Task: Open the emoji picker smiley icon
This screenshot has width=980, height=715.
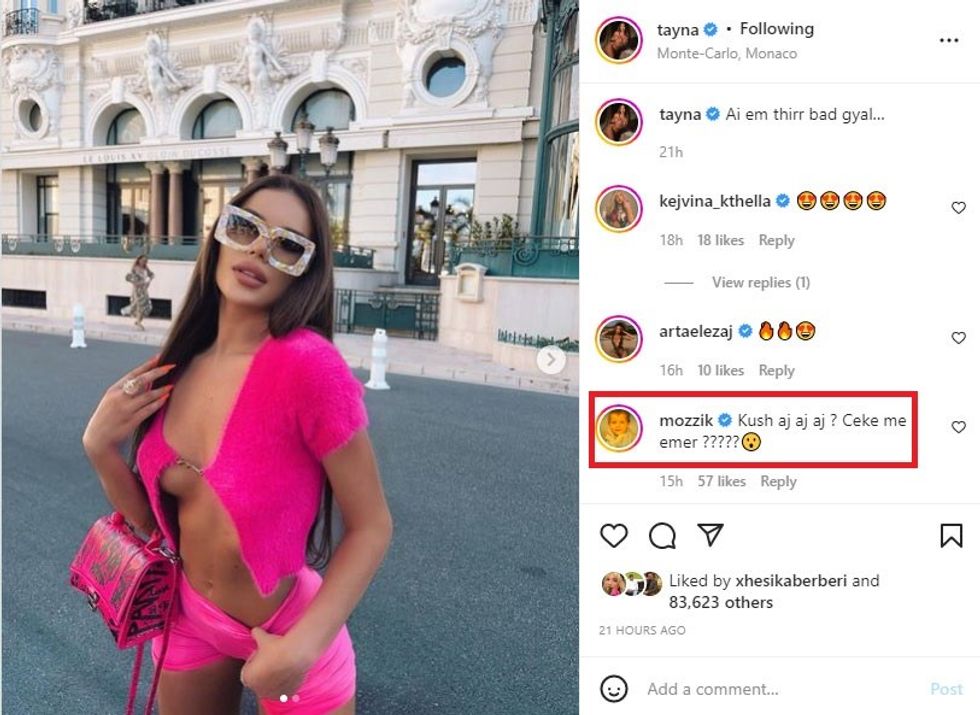Action: 614,689
